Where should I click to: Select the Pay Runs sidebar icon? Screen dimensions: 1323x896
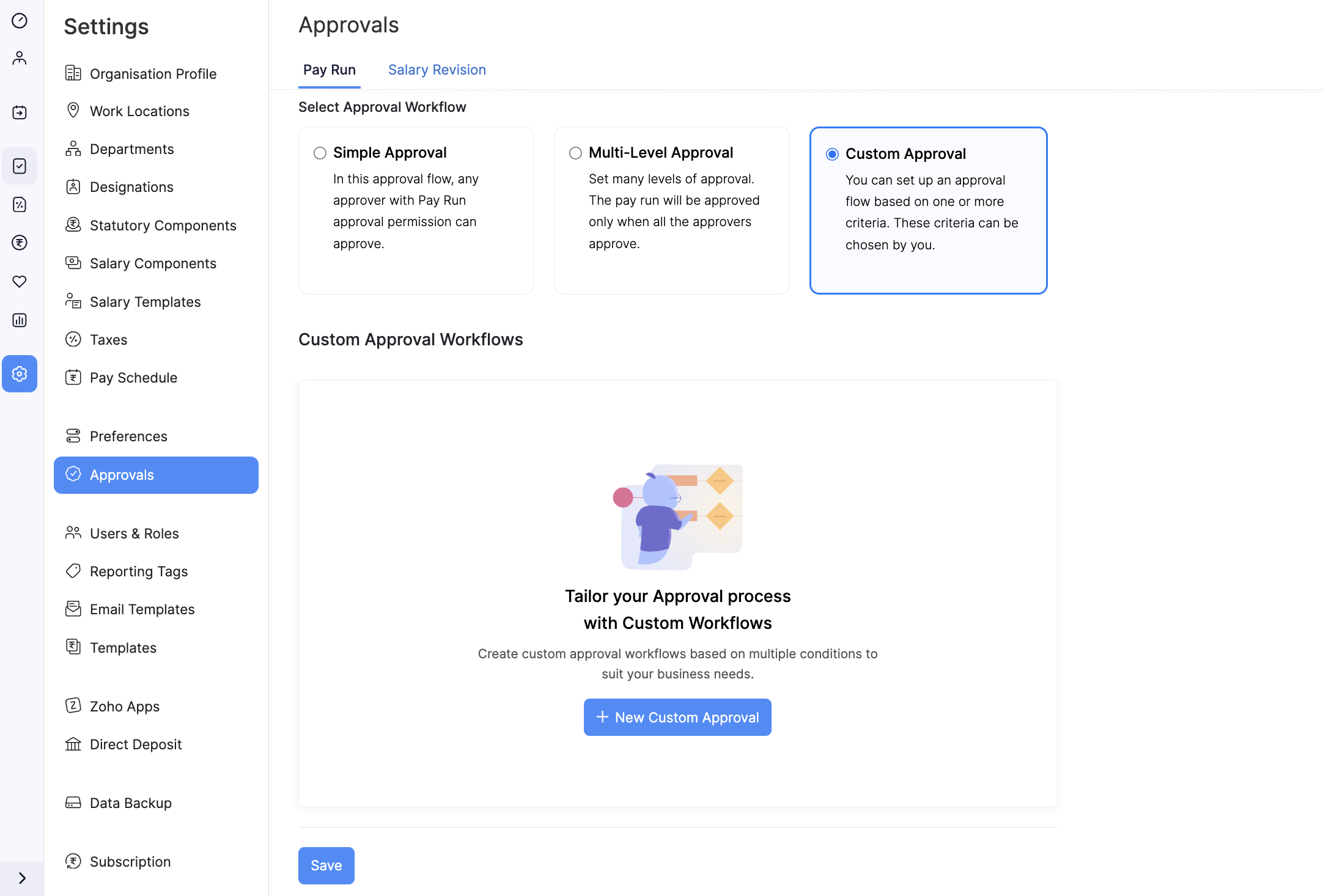click(x=20, y=112)
